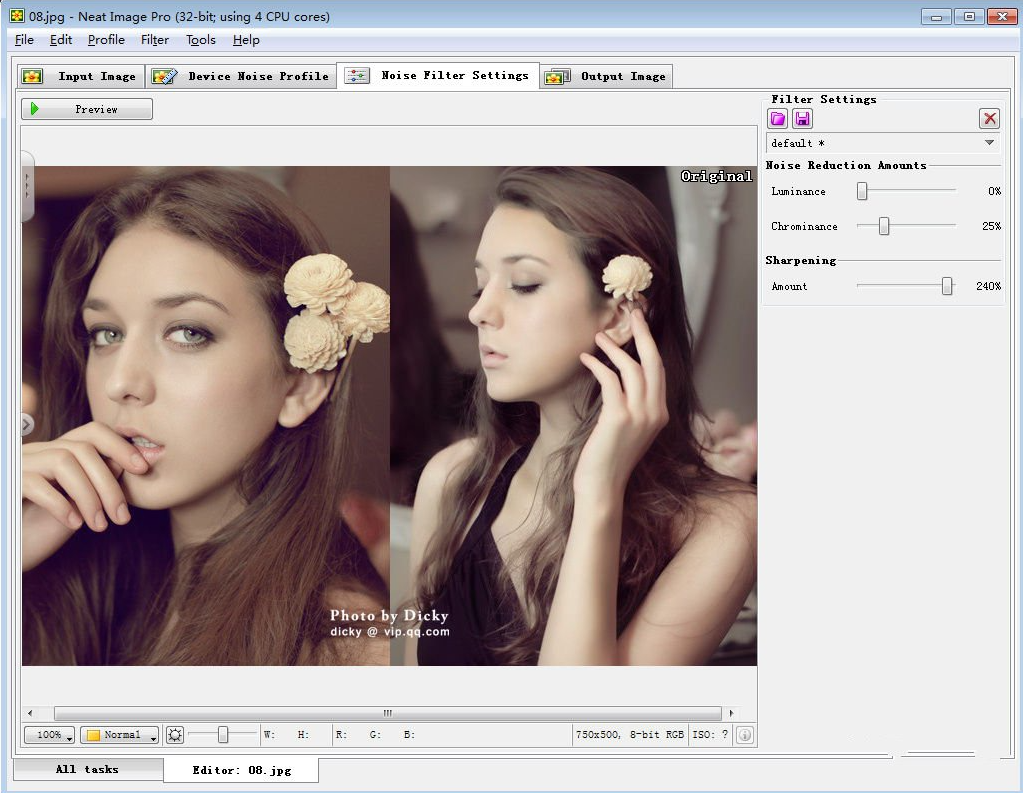Click the image info icon beside ISO

coord(744,735)
